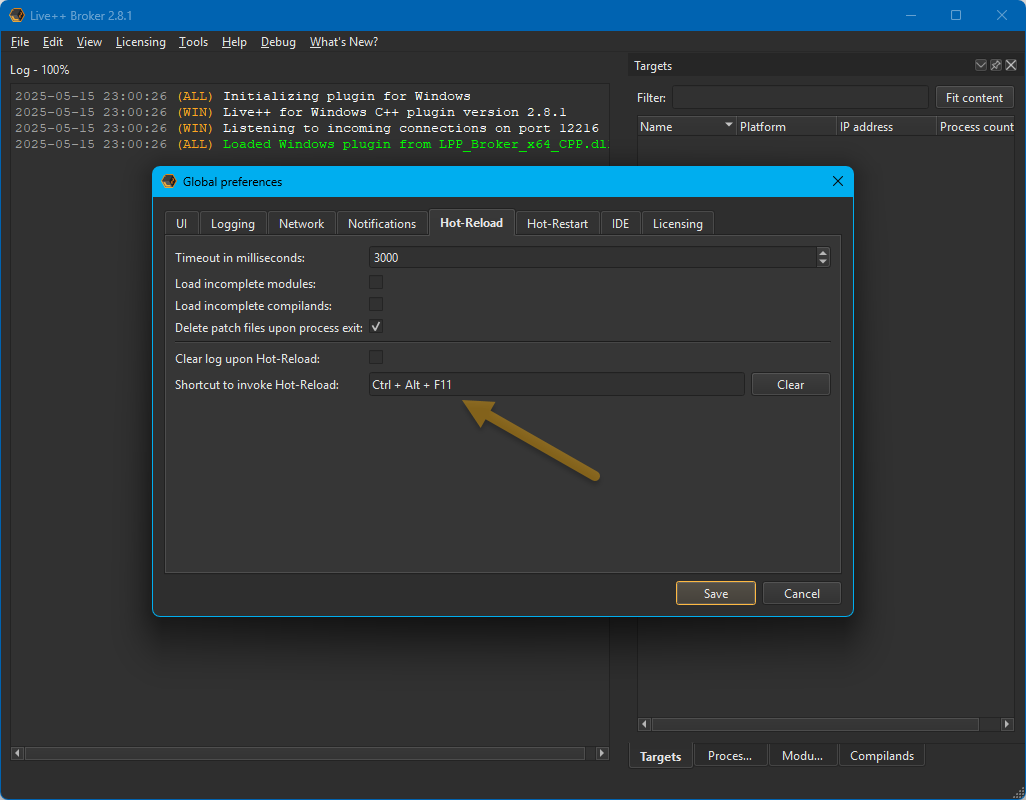This screenshot has height=800, width=1026.
Task: Open the Edit menu
Action: click(52, 42)
